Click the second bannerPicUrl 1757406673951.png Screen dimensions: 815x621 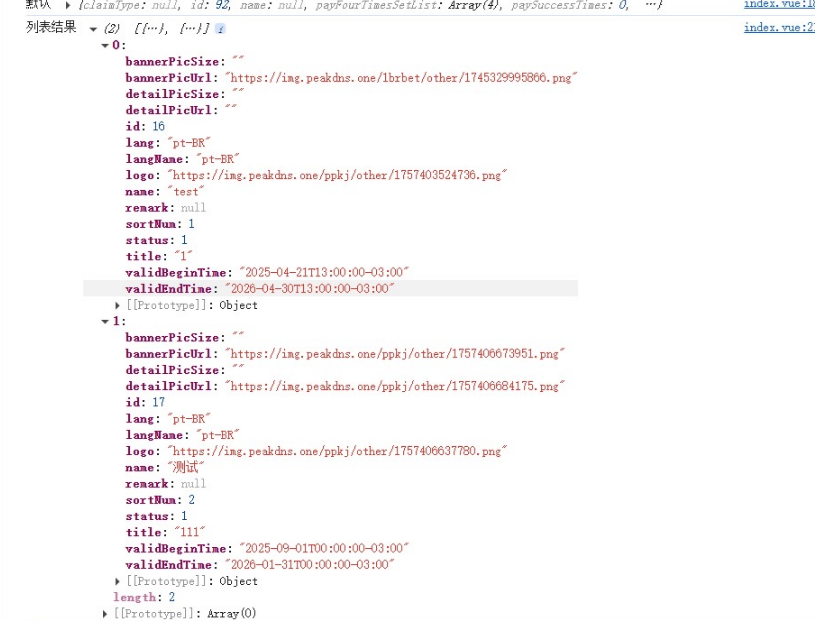coord(395,354)
